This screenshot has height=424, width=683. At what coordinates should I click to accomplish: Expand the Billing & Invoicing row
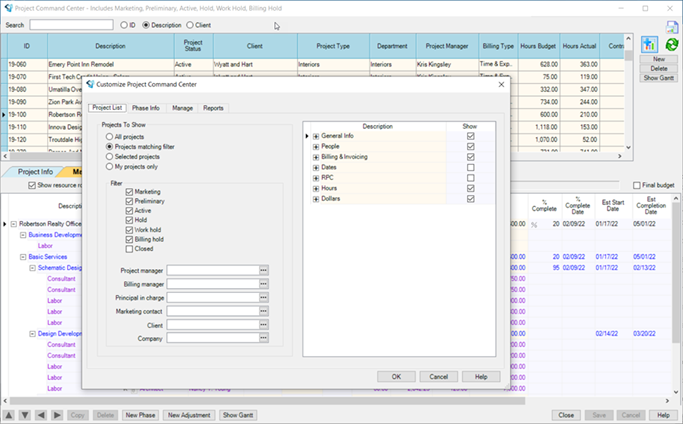pos(316,157)
